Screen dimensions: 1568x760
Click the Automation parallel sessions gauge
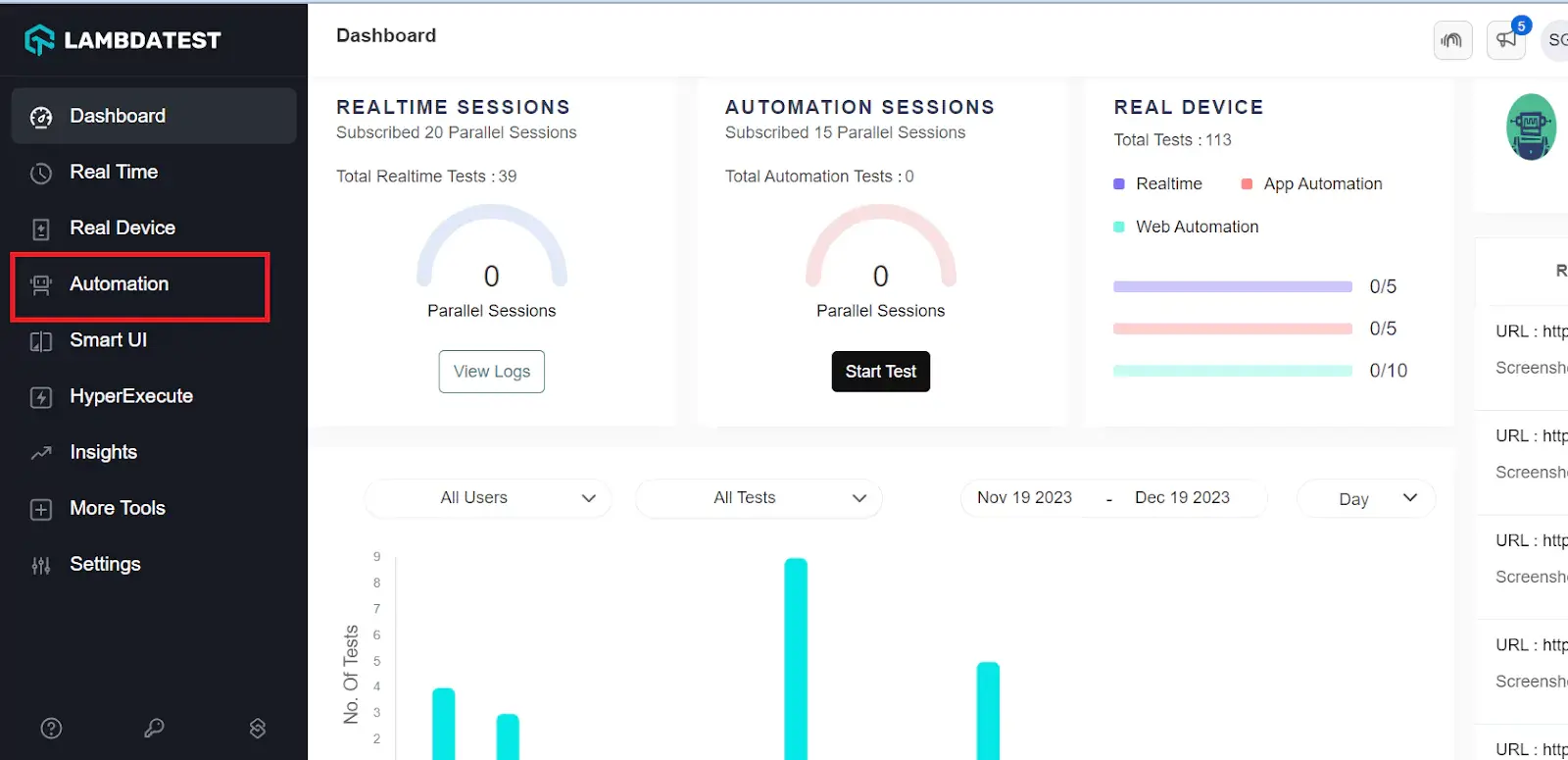881,247
